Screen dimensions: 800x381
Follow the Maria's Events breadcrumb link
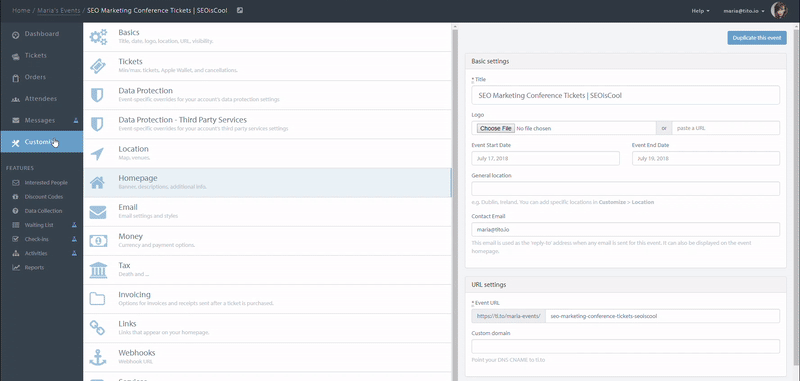click(x=59, y=10)
